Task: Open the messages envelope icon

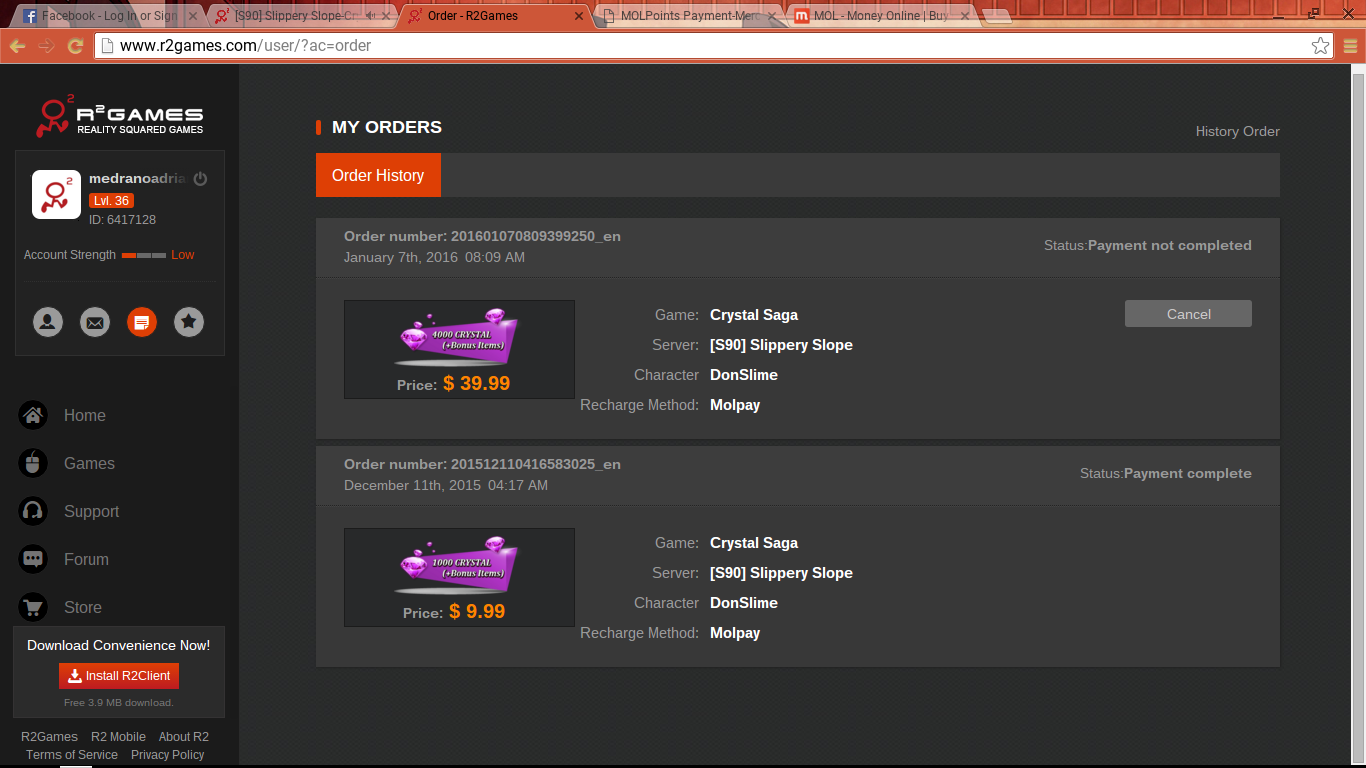Action: pos(95,322)
